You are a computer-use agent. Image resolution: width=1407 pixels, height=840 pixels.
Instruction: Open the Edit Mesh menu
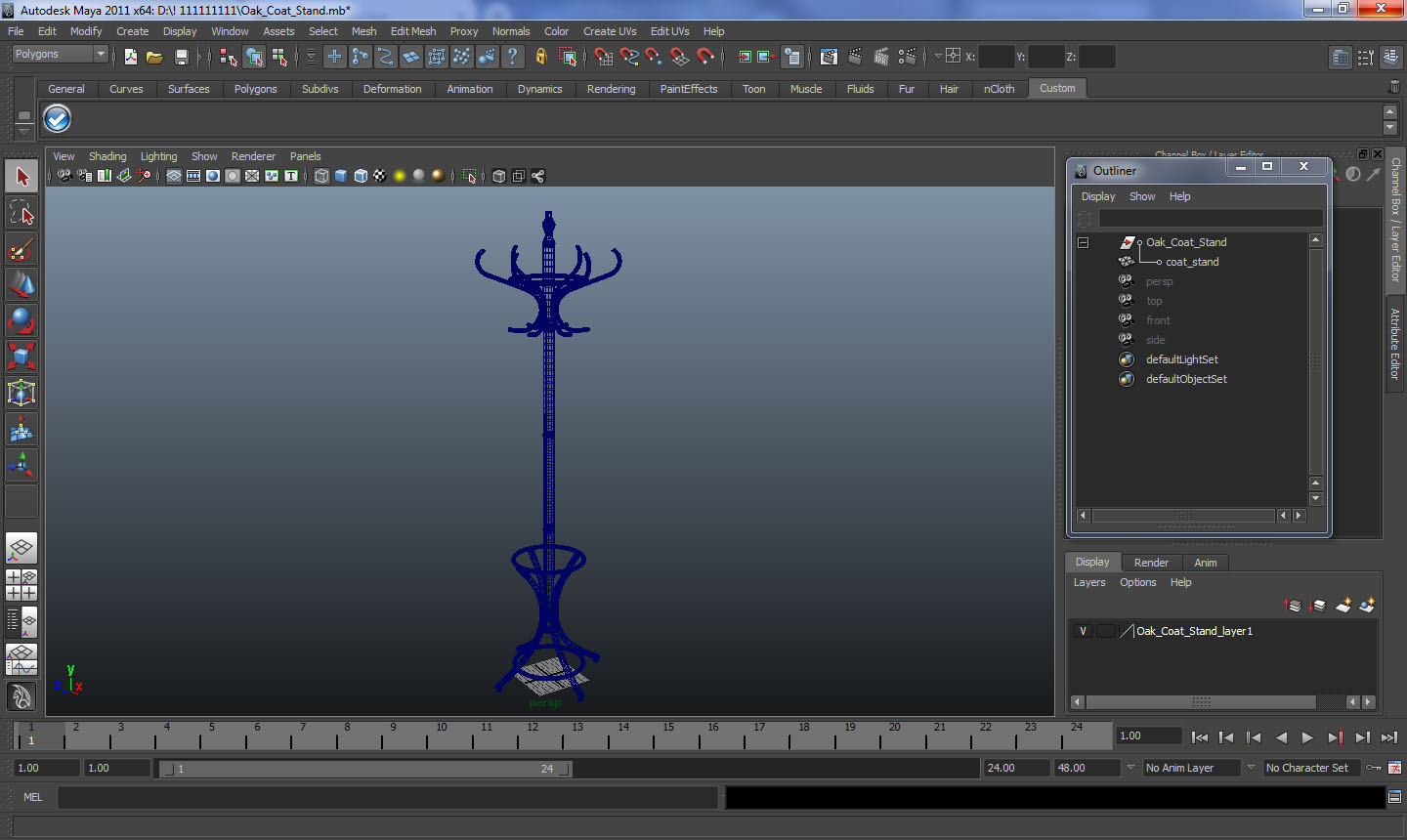point(413,31)
